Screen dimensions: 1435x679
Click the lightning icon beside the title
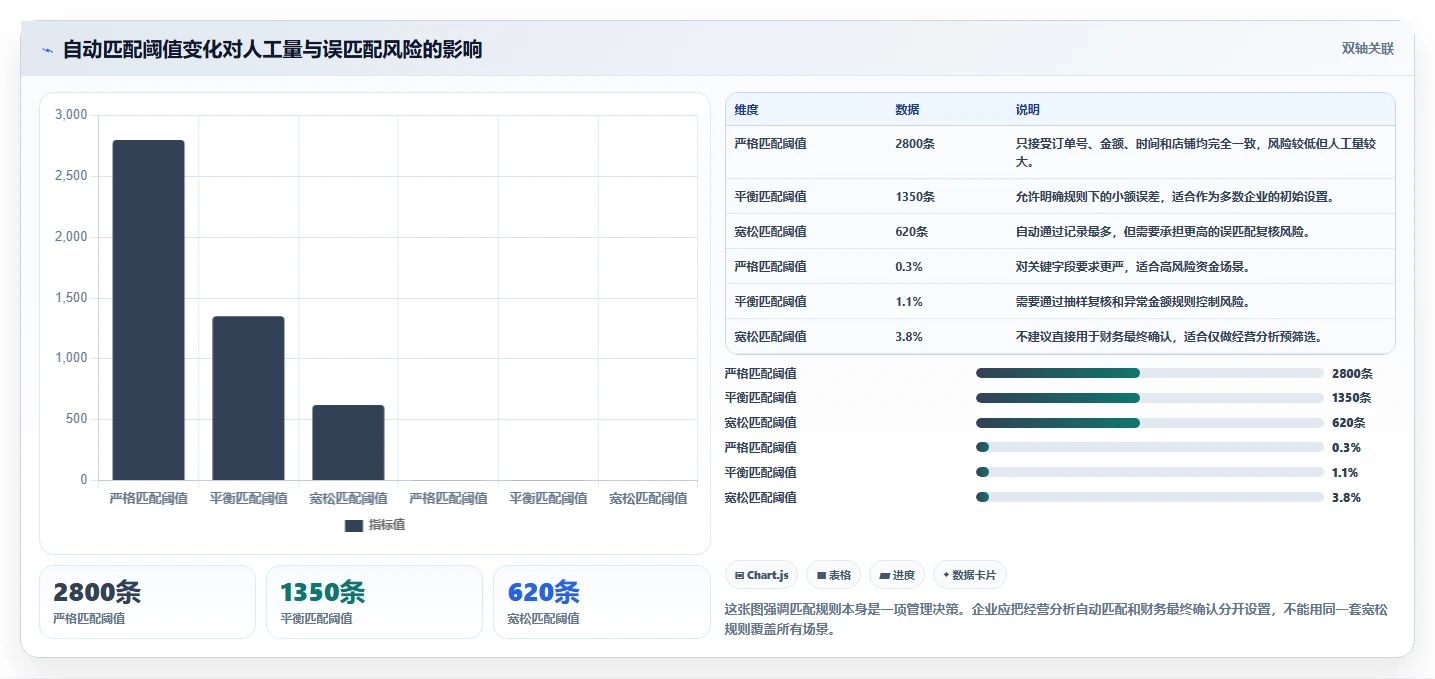click(47, 50)
